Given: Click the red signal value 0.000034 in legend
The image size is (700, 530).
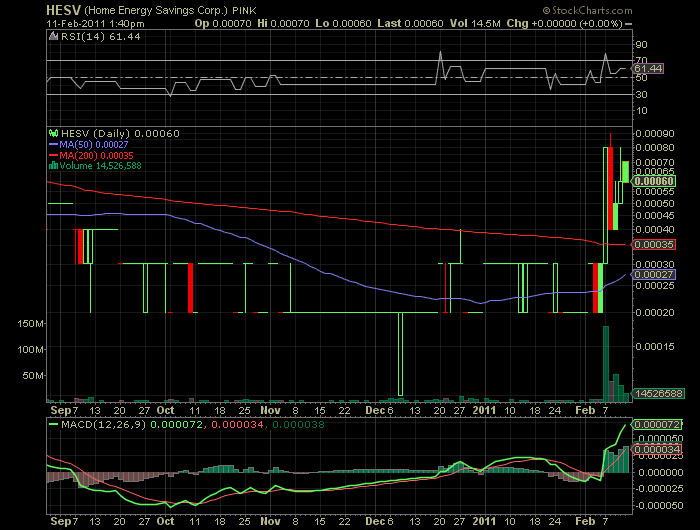Looking at the screenshot, I should pos(237,425).
